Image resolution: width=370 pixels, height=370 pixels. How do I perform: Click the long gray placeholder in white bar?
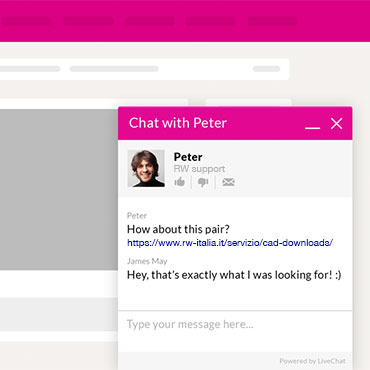[x=114, y=69]
